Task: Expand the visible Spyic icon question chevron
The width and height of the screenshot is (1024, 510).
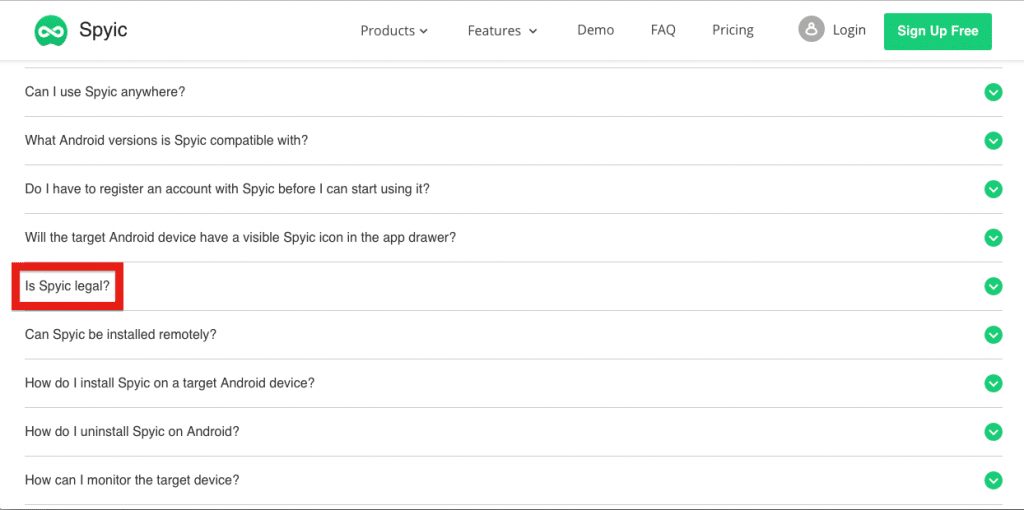Action: coord(993,238)
